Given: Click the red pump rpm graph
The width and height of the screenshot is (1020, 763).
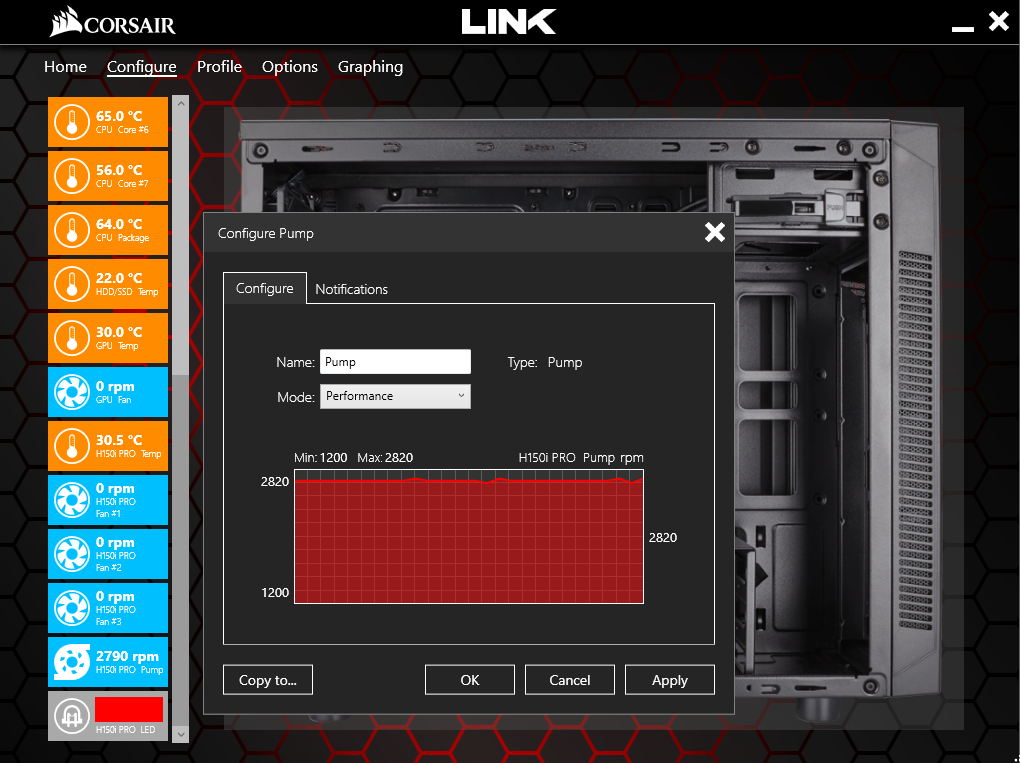Looking at the screenshot, I should (469, 537).
